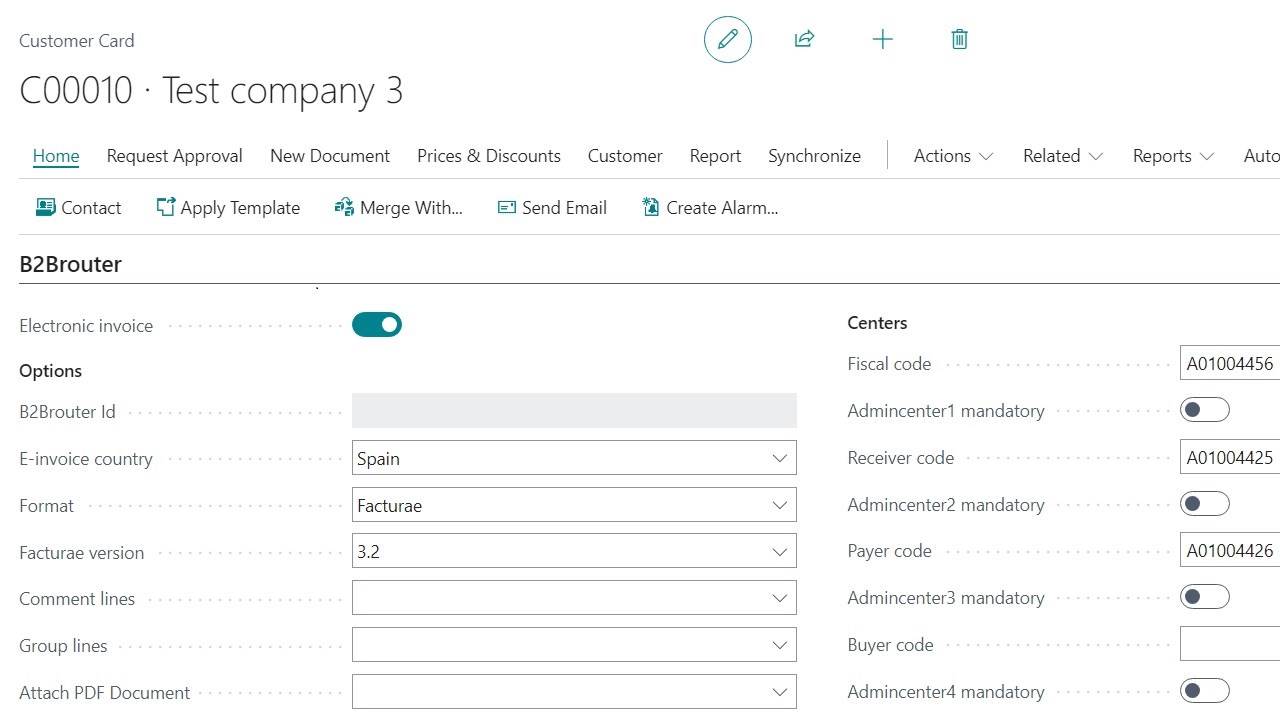Open the Synchronize tab
Image resolution: width=1280 pixels, height=720 pixels.
814,156
